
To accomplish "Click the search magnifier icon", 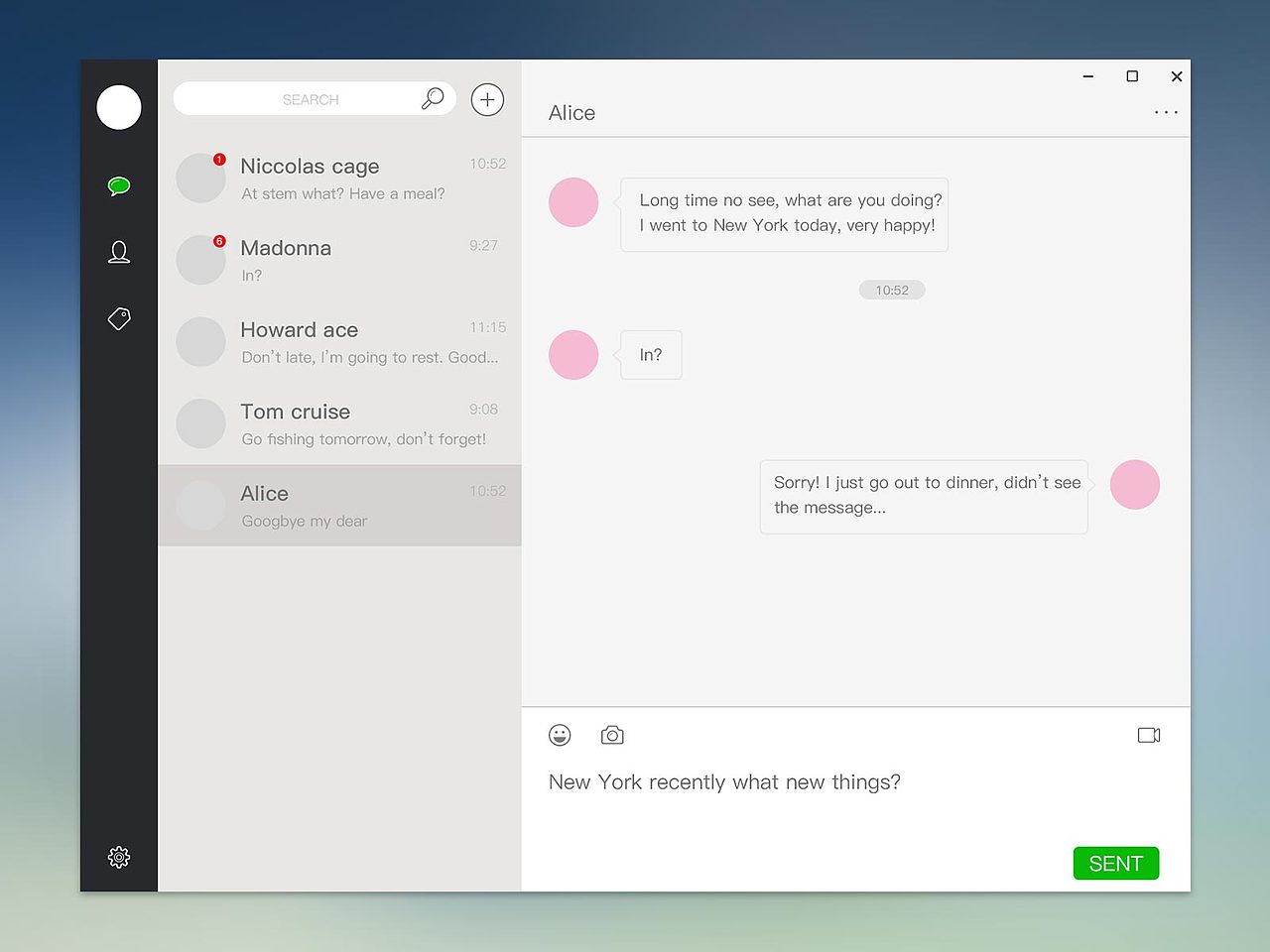I will [x=432, y=98].
